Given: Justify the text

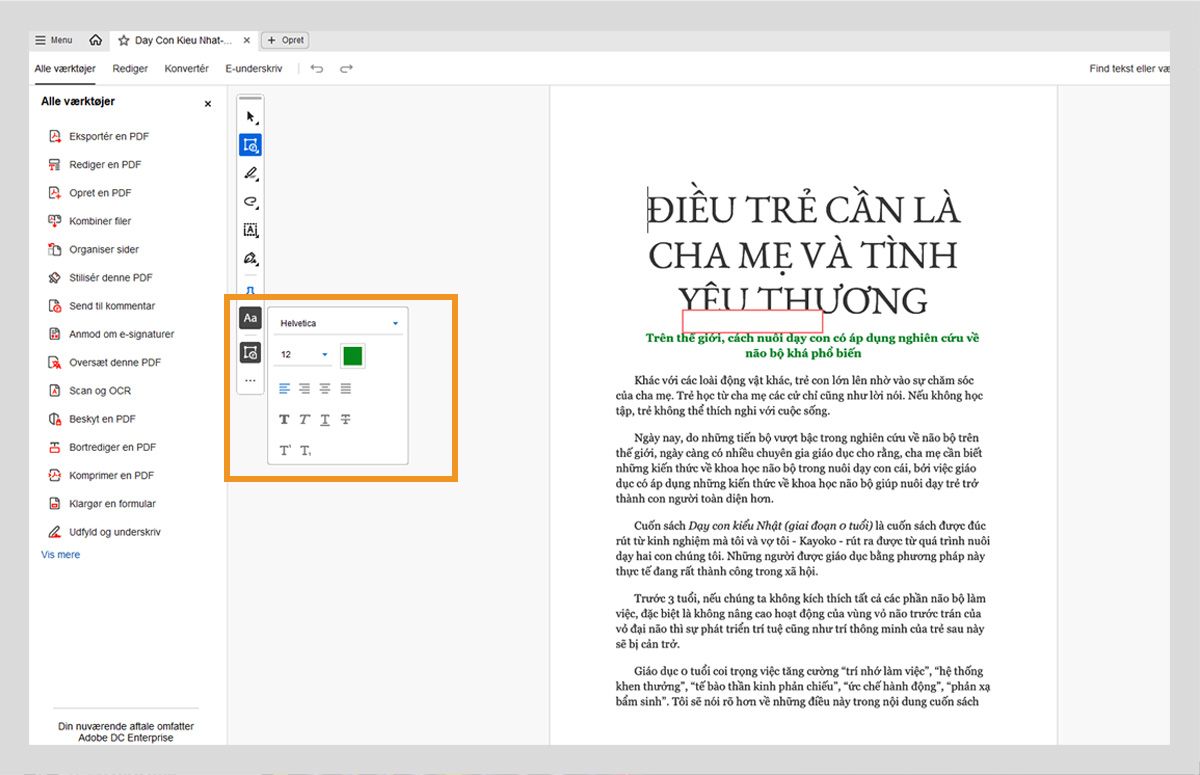Looking at the screenshot, I should [346, 388].
